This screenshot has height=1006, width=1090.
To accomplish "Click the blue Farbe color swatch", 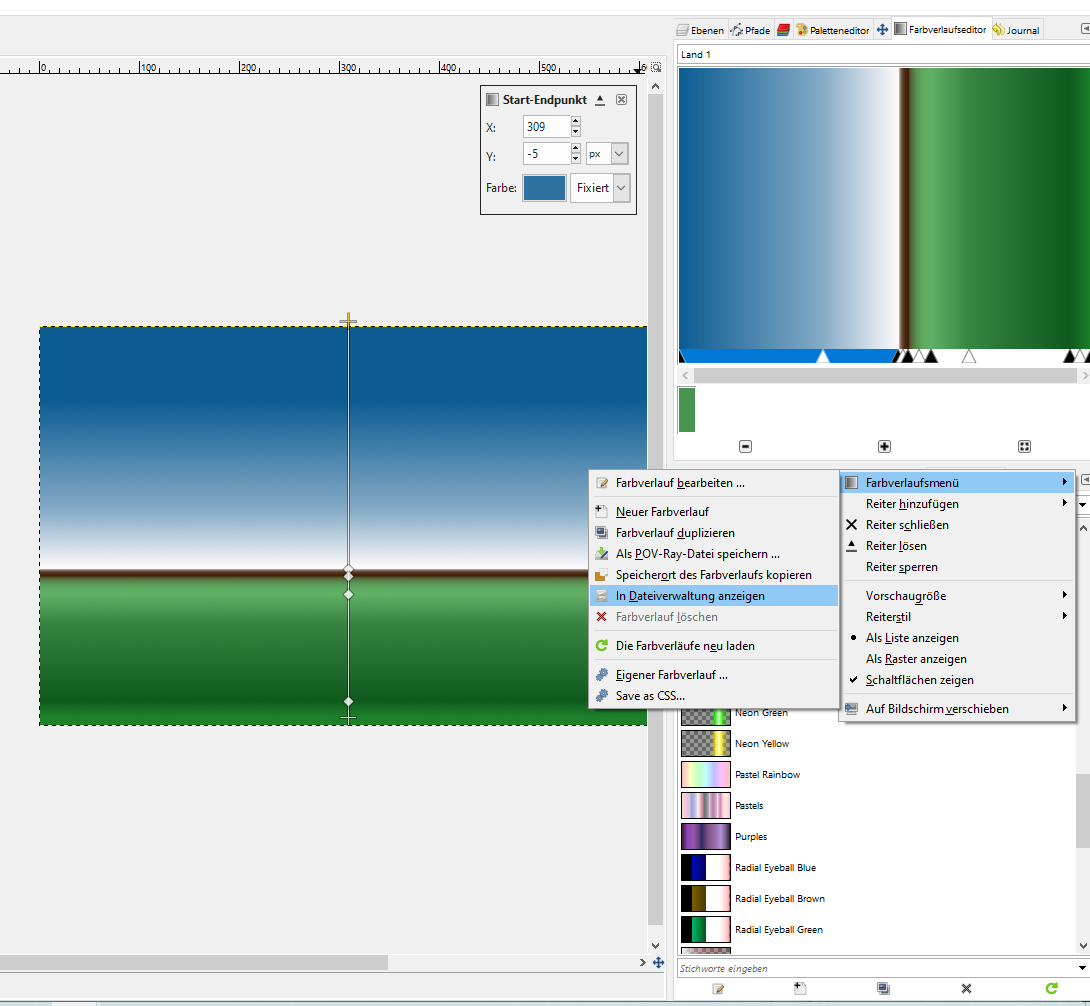I will click(x=544, y=188).
